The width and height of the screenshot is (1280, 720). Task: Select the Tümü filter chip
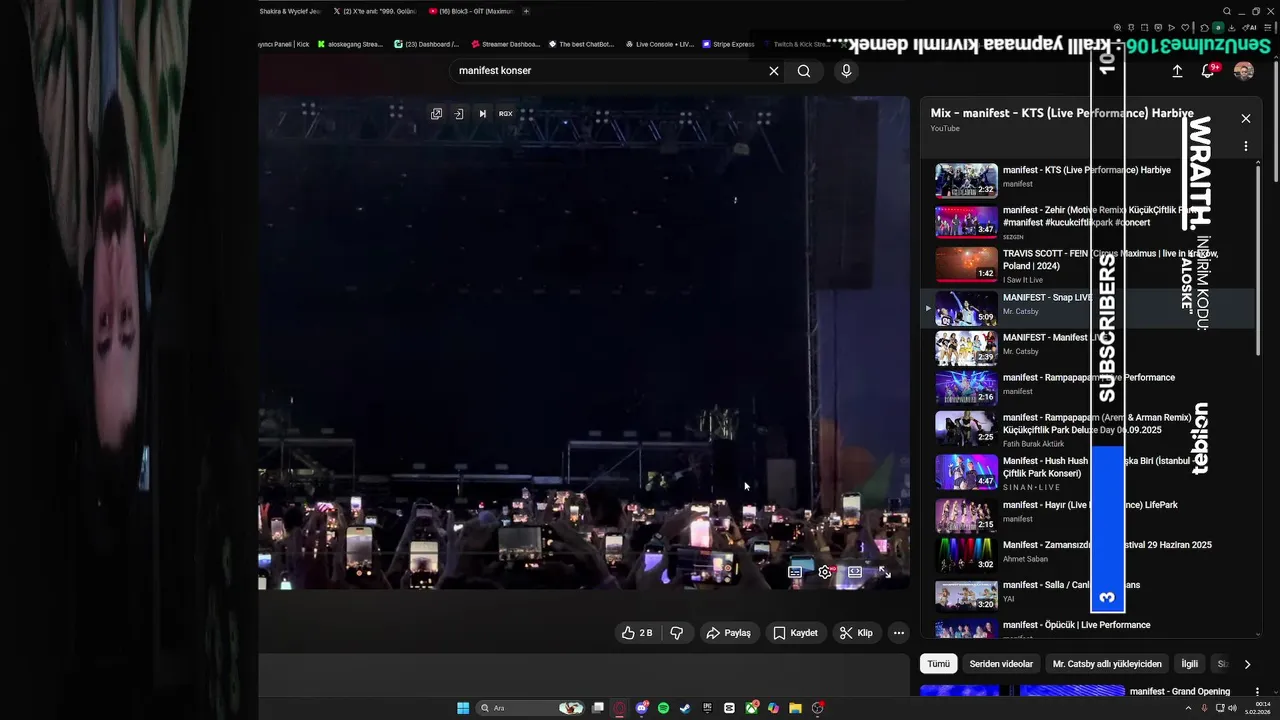coord(938,664)
